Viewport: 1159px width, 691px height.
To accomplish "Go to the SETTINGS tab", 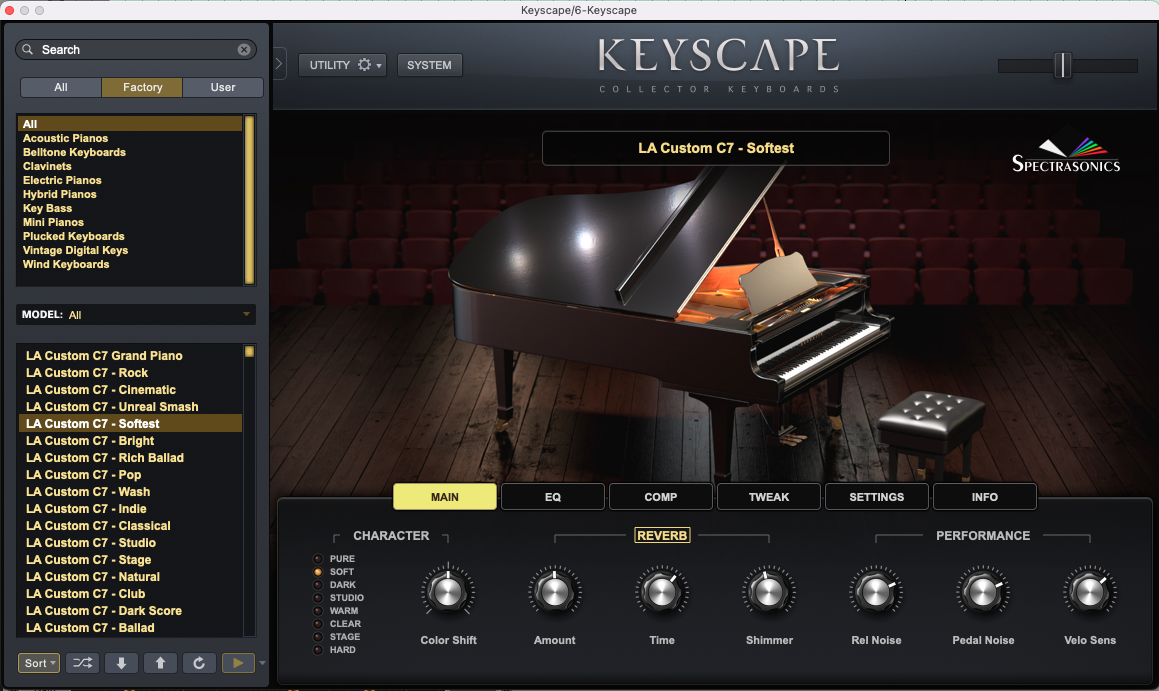I will click(x=877, y=497).
